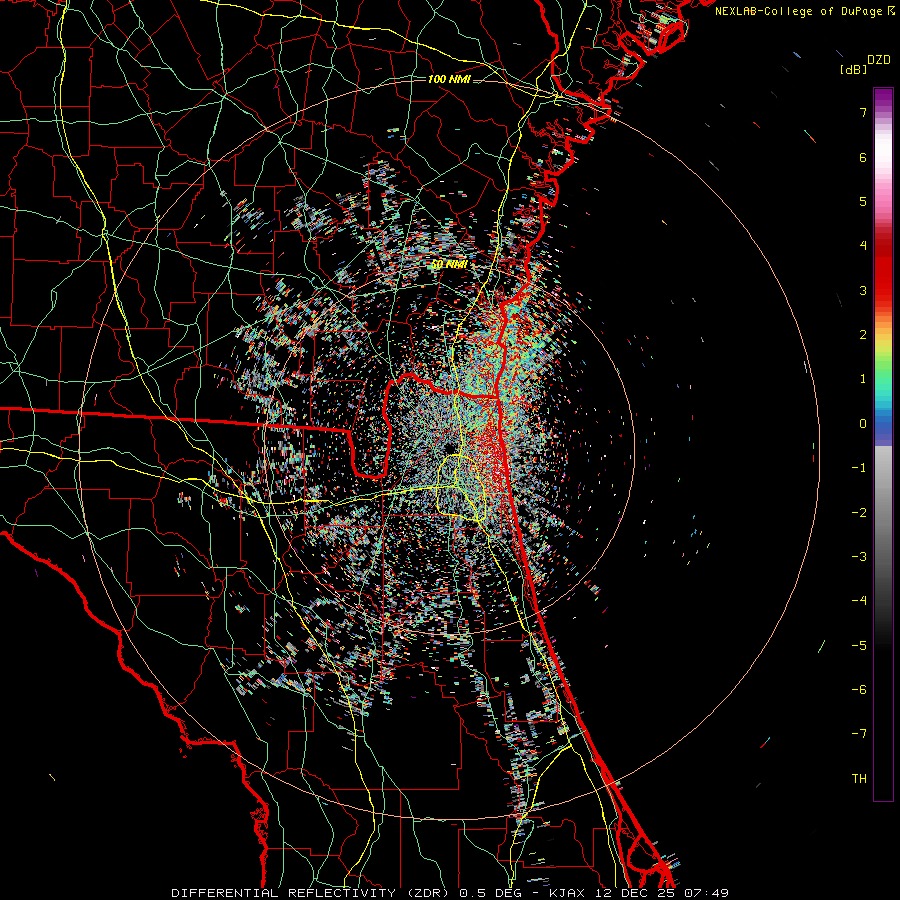Pick the -2 value on the scale
Screen dimensions: 900x900
click(x=859, y=513)
